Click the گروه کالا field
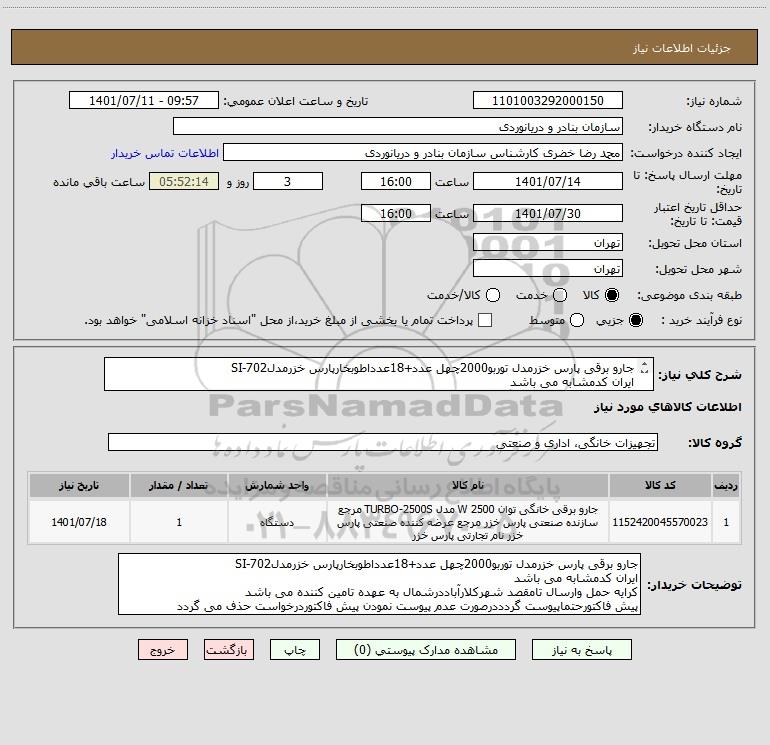The image size is (770, 745). [383, 442]
